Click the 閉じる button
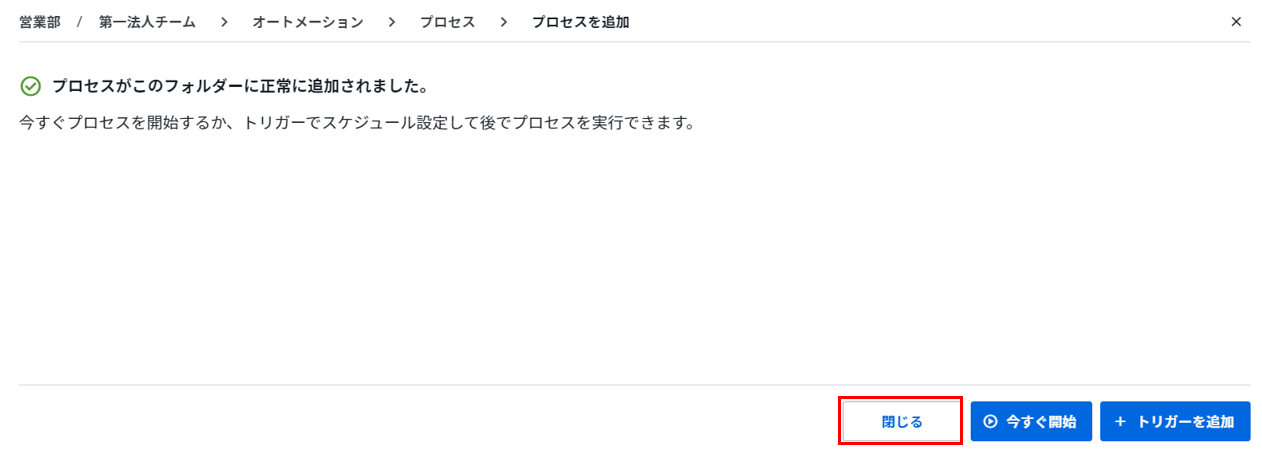 click(902, 422)
